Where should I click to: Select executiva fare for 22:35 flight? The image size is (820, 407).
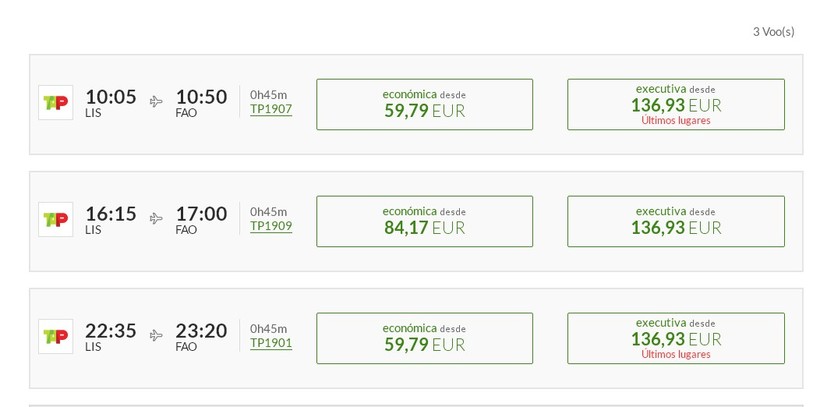tap(676, 338)
